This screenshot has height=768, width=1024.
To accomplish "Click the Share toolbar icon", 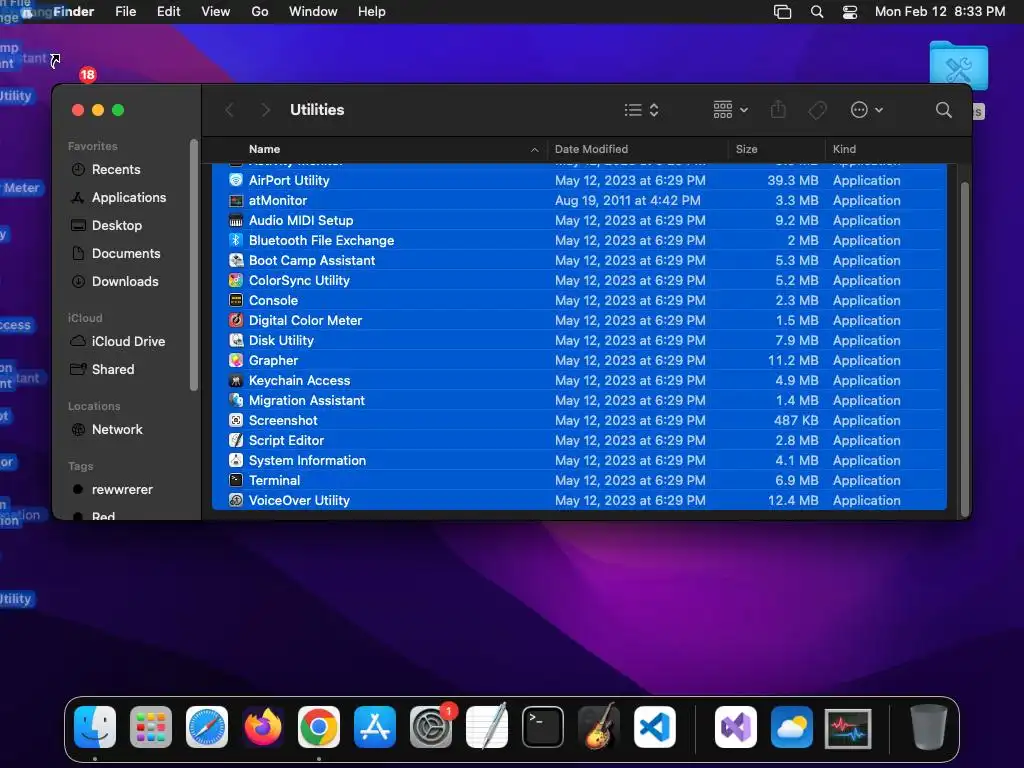I will (778, 110).
